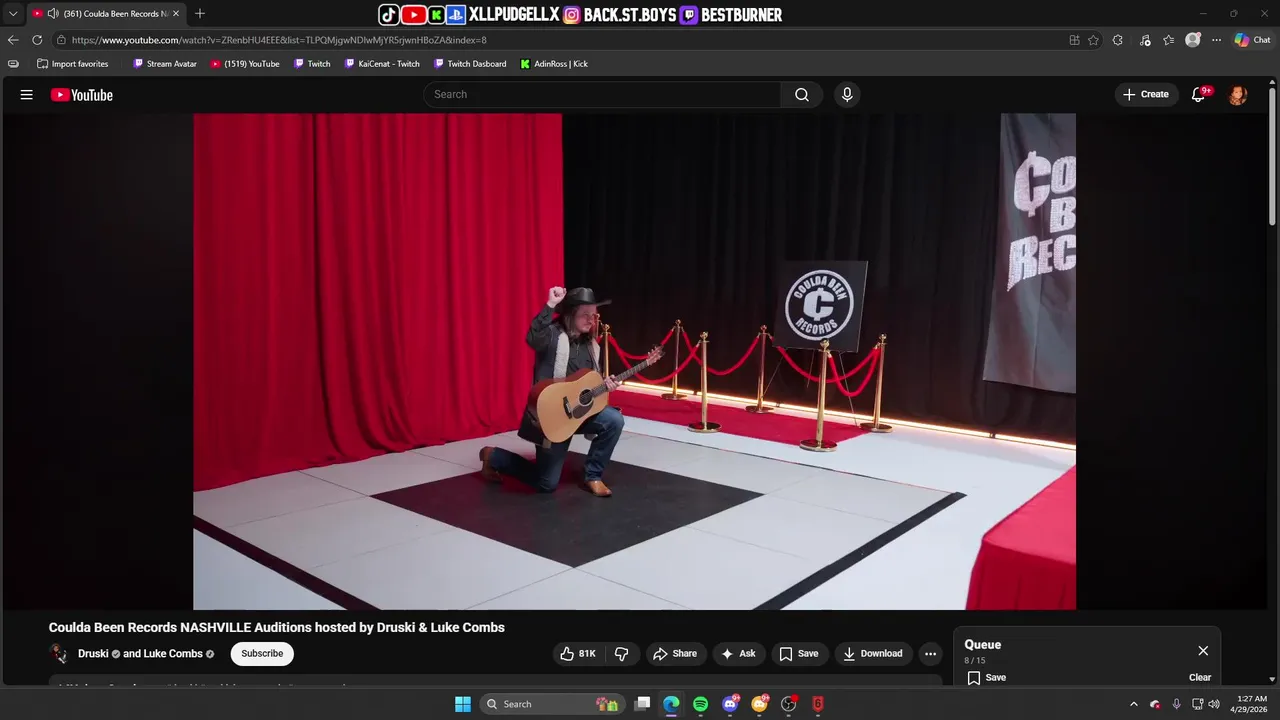Save the video to a playlist
This screenshot has width=1280, height=720.
click(x=799, y=654)
